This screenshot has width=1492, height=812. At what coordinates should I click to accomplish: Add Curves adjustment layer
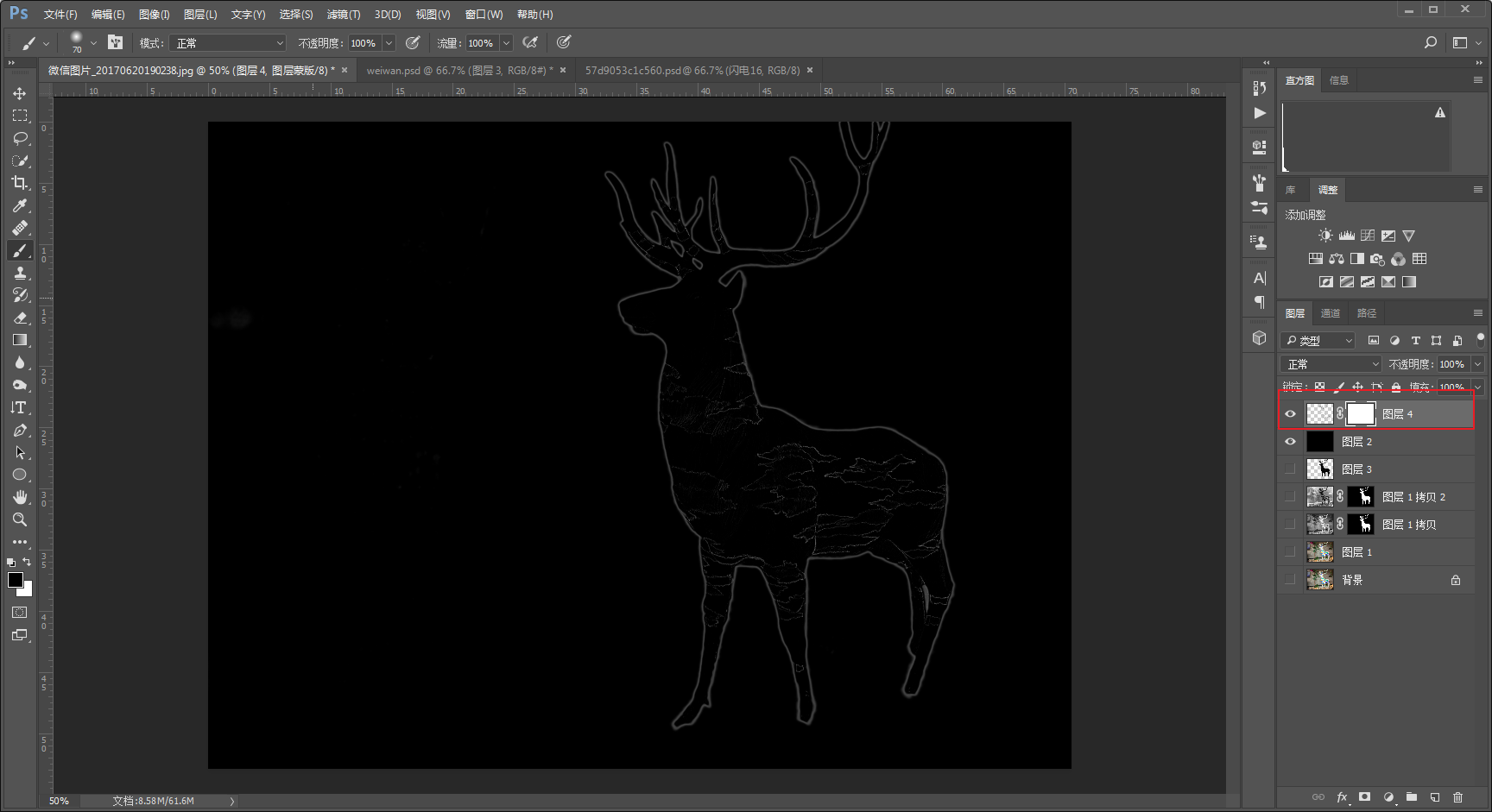coord(1368,236)
